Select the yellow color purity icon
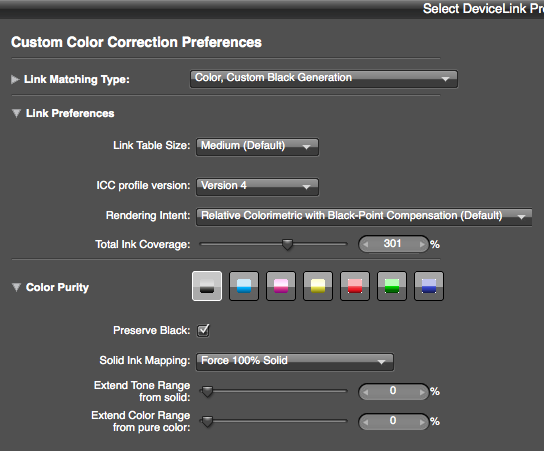The height and width of the screenshot is (451, 544). tap(318, 286)
